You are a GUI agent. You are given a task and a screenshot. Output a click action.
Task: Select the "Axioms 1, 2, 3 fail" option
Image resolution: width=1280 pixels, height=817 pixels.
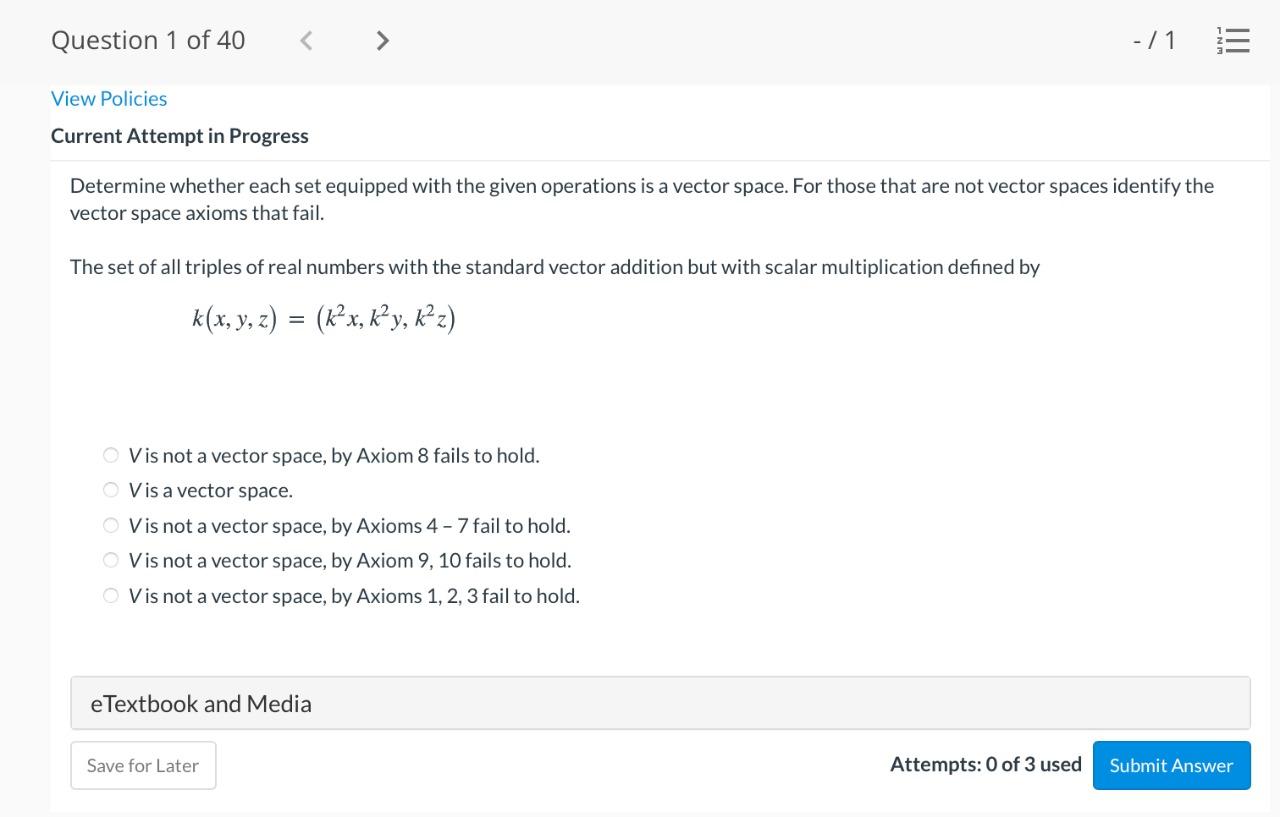[111, 594]
